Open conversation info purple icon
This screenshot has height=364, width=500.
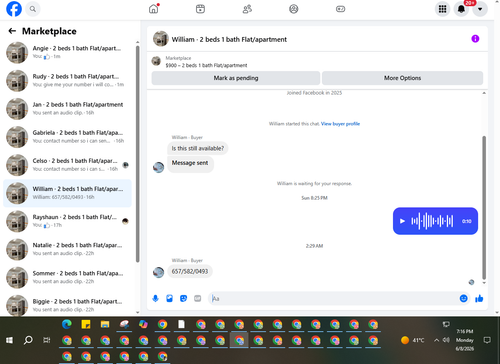(475, 39)
